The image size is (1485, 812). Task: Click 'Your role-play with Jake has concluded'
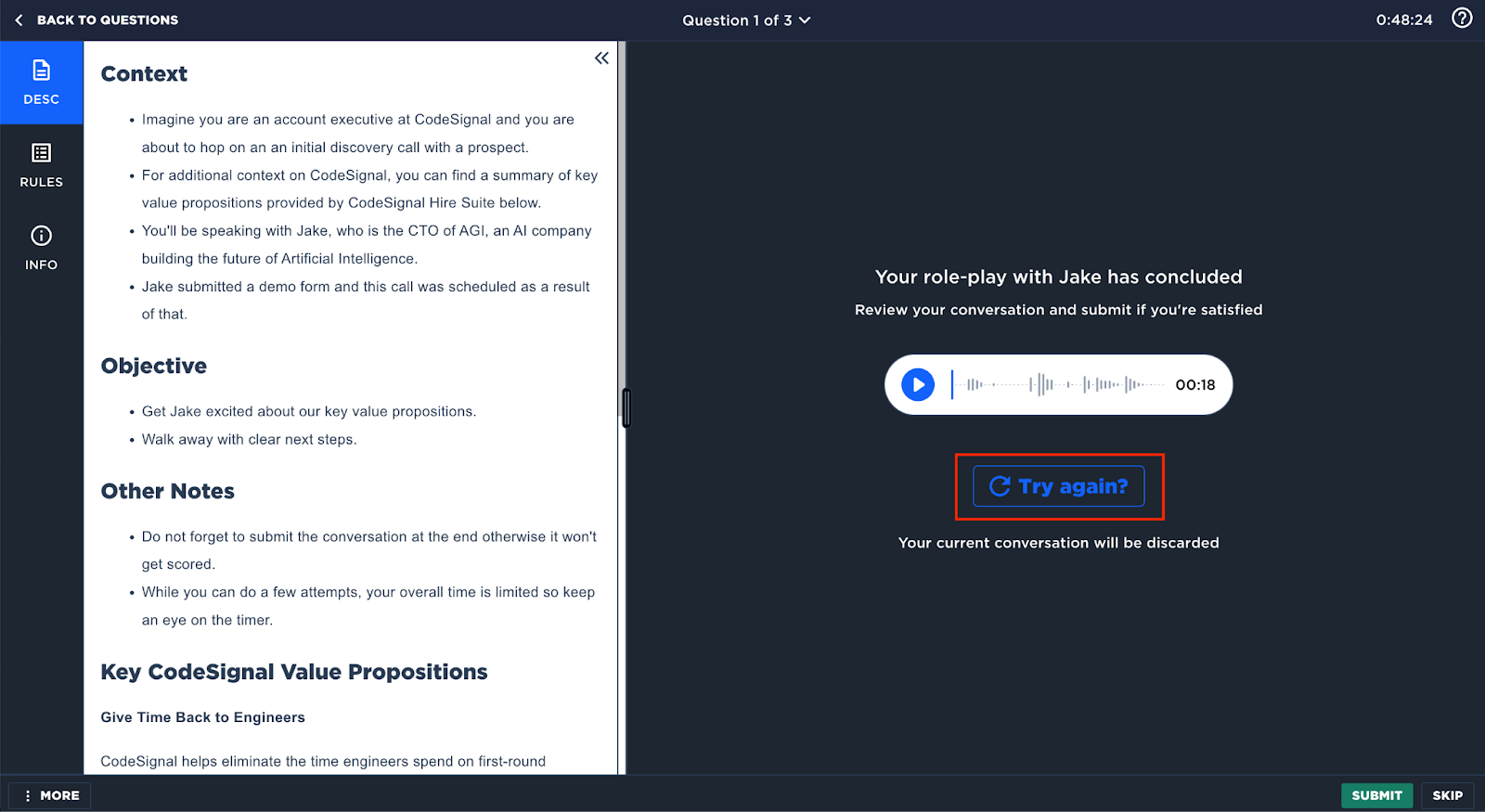coord(1058,277)
